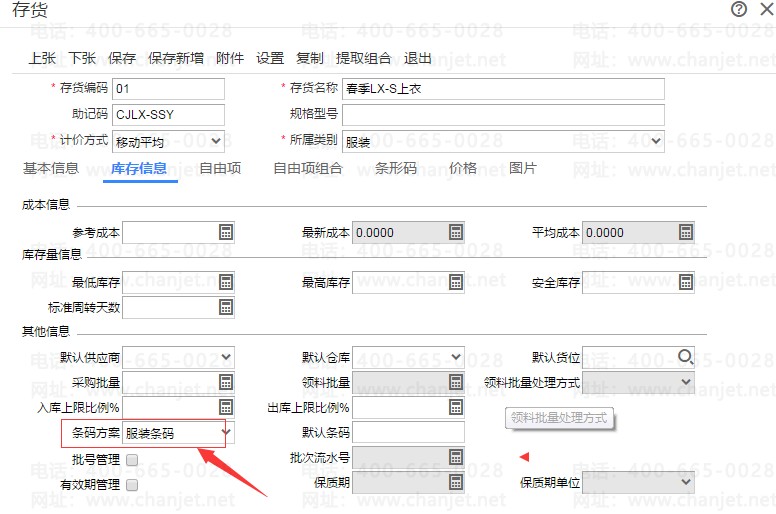Viewport: 776px width, 514px height.
Task: Open calculator for 最低库存 field
Action: pyautogui.click(x=226, y=282)
